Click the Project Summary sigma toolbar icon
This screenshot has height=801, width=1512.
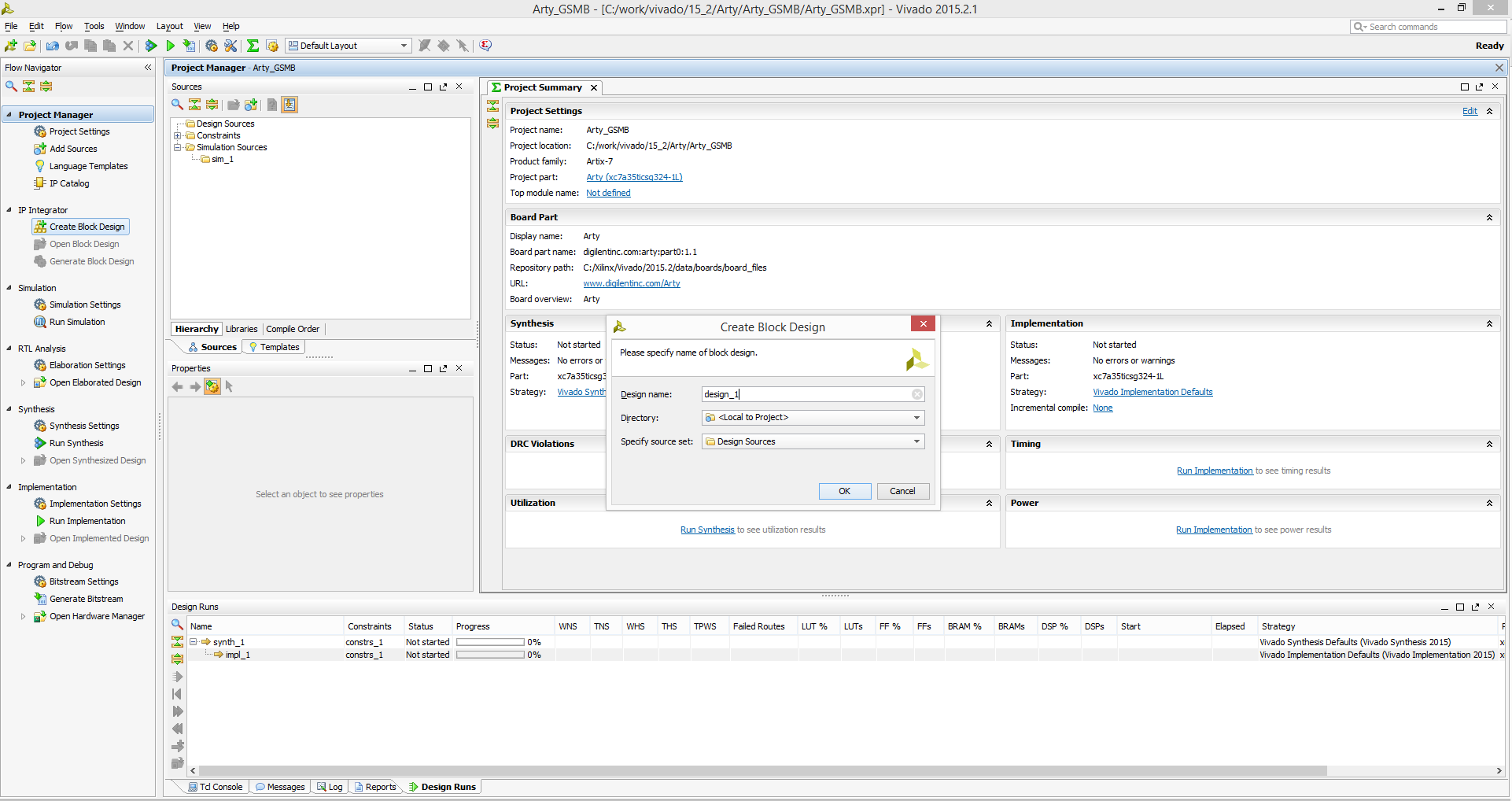[x=253, y=46]
